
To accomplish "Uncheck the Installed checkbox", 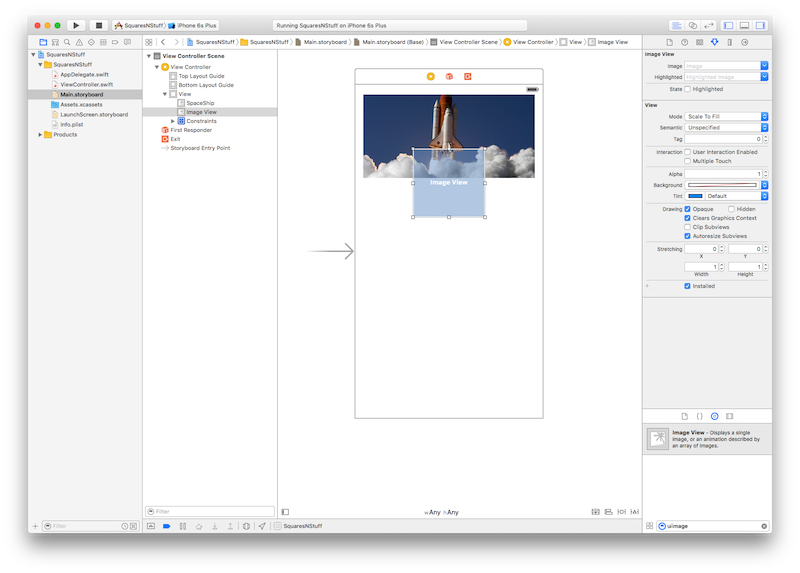I will click(687, 286).
